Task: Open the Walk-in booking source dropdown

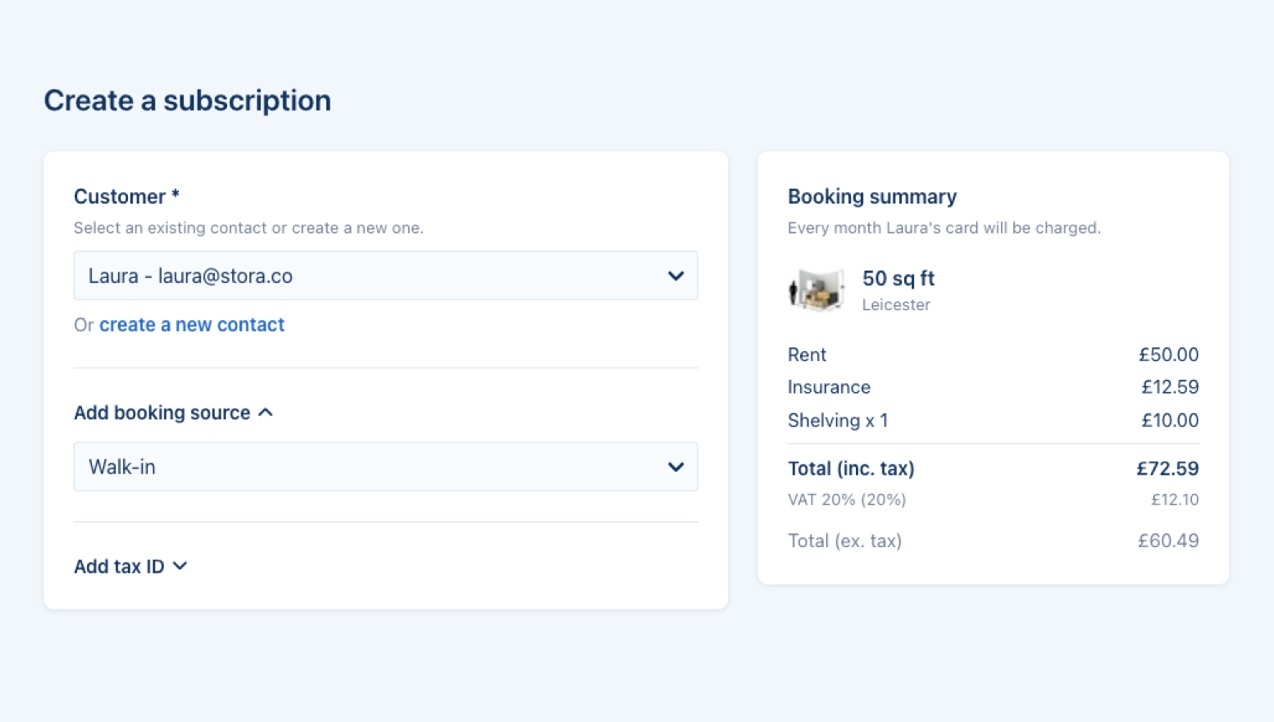Action: pyautogui.click(x=385, y=467)
